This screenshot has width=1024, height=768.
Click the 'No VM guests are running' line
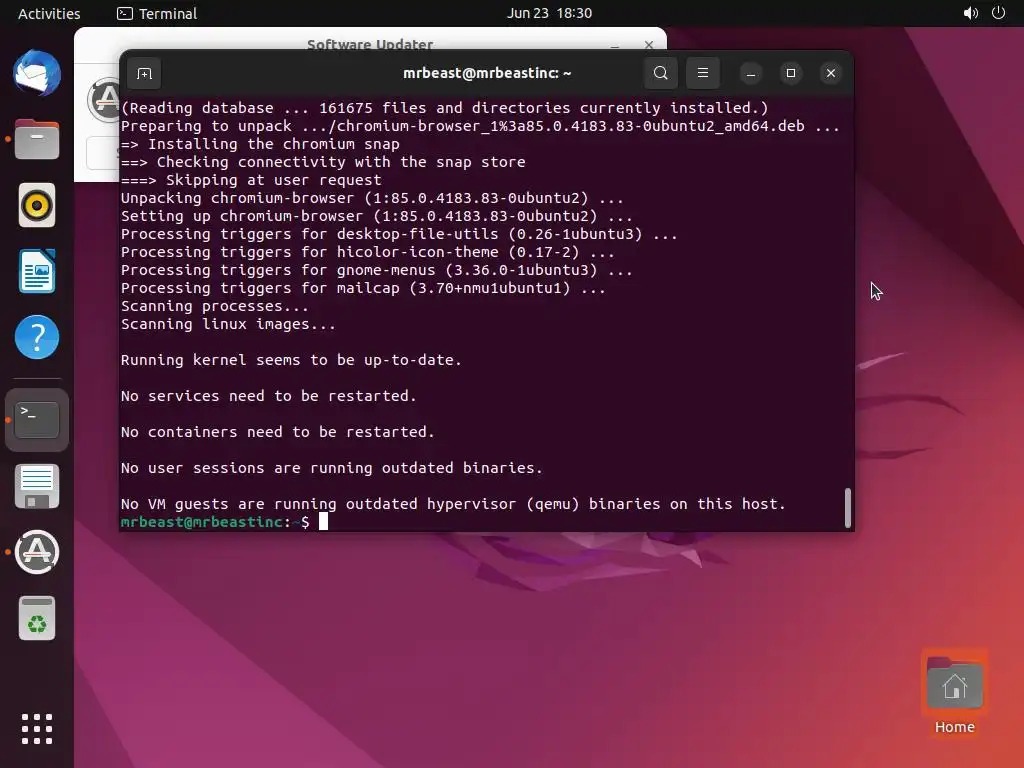(453, 504)
